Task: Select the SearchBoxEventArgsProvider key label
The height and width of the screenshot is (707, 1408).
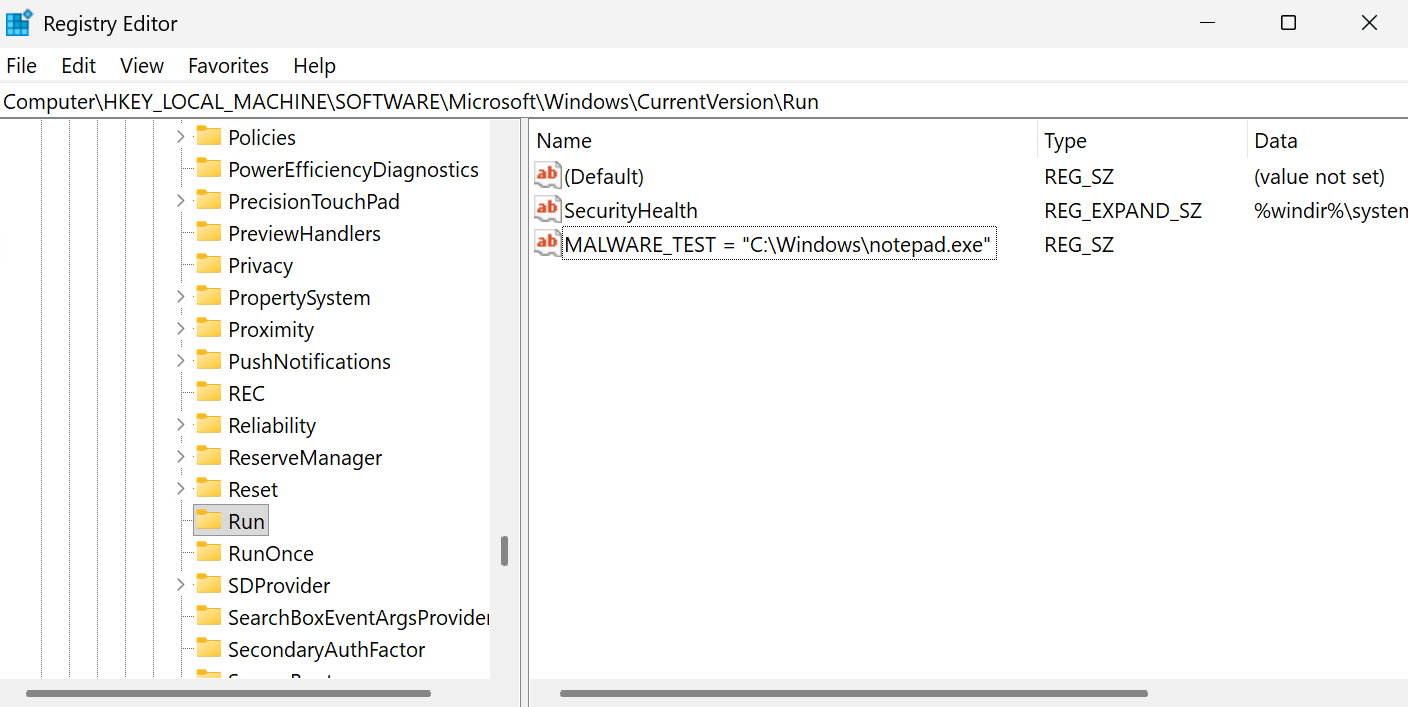Action: tap(358, 618)
